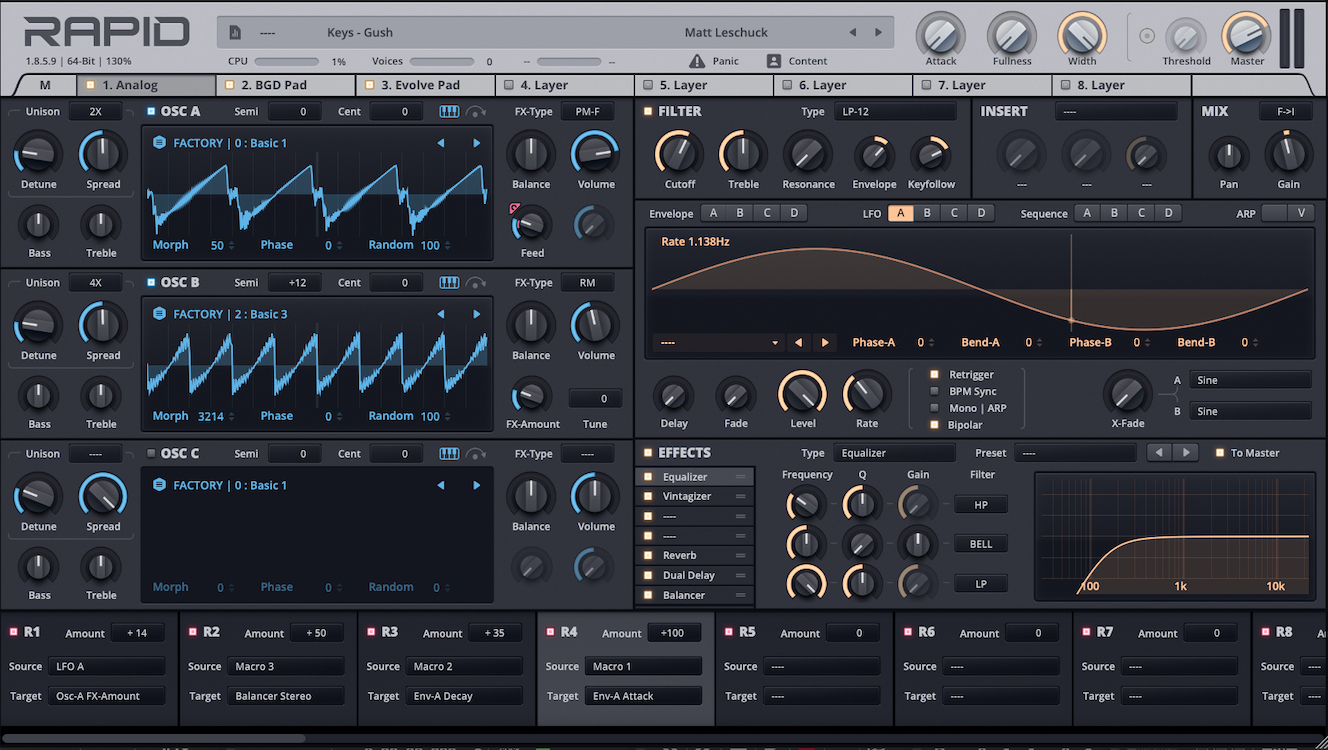Open OSC C wavetable menu icon
1328x750 pixels.
(x=159, y=485)
